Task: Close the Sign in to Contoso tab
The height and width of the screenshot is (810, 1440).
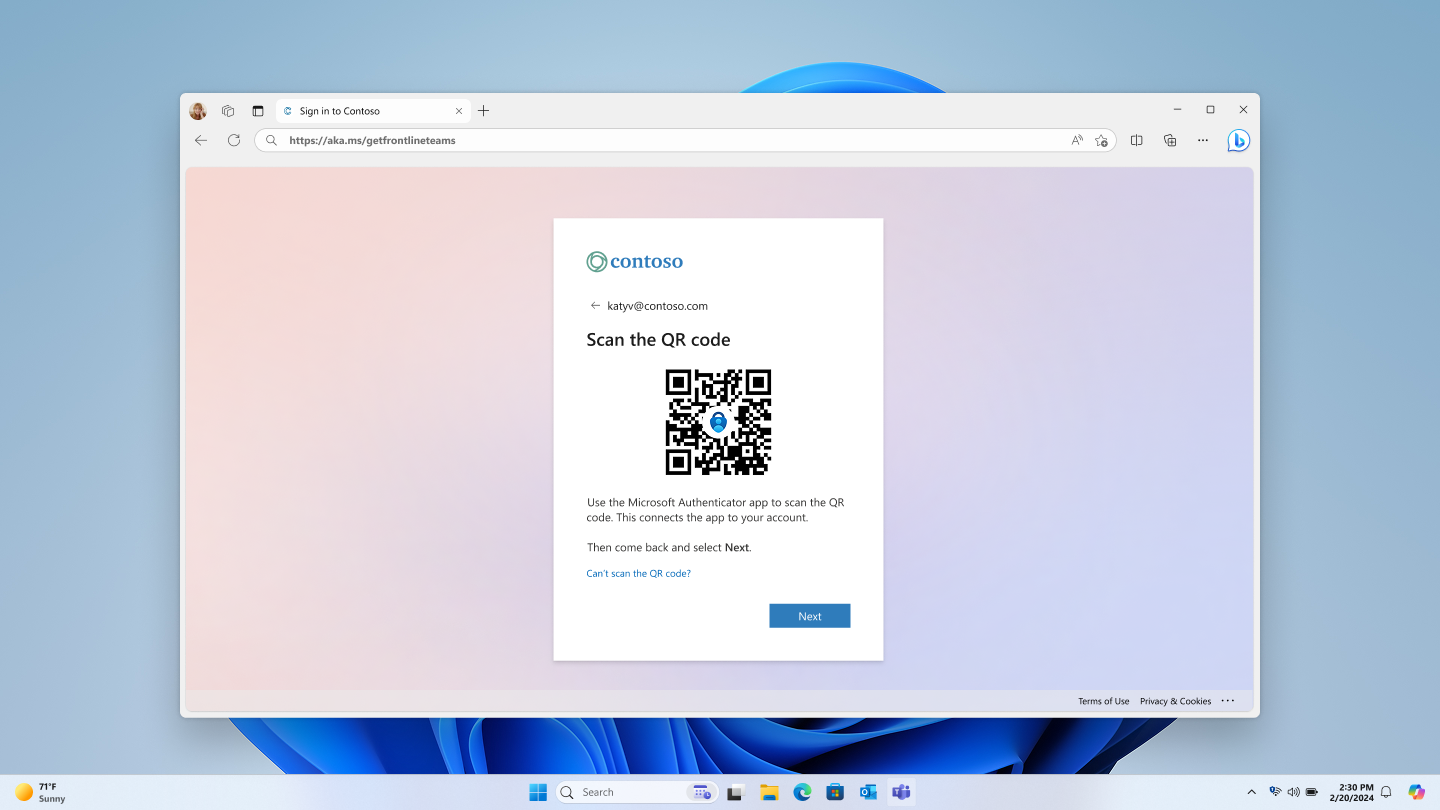Action: click(x=459, y=111)
